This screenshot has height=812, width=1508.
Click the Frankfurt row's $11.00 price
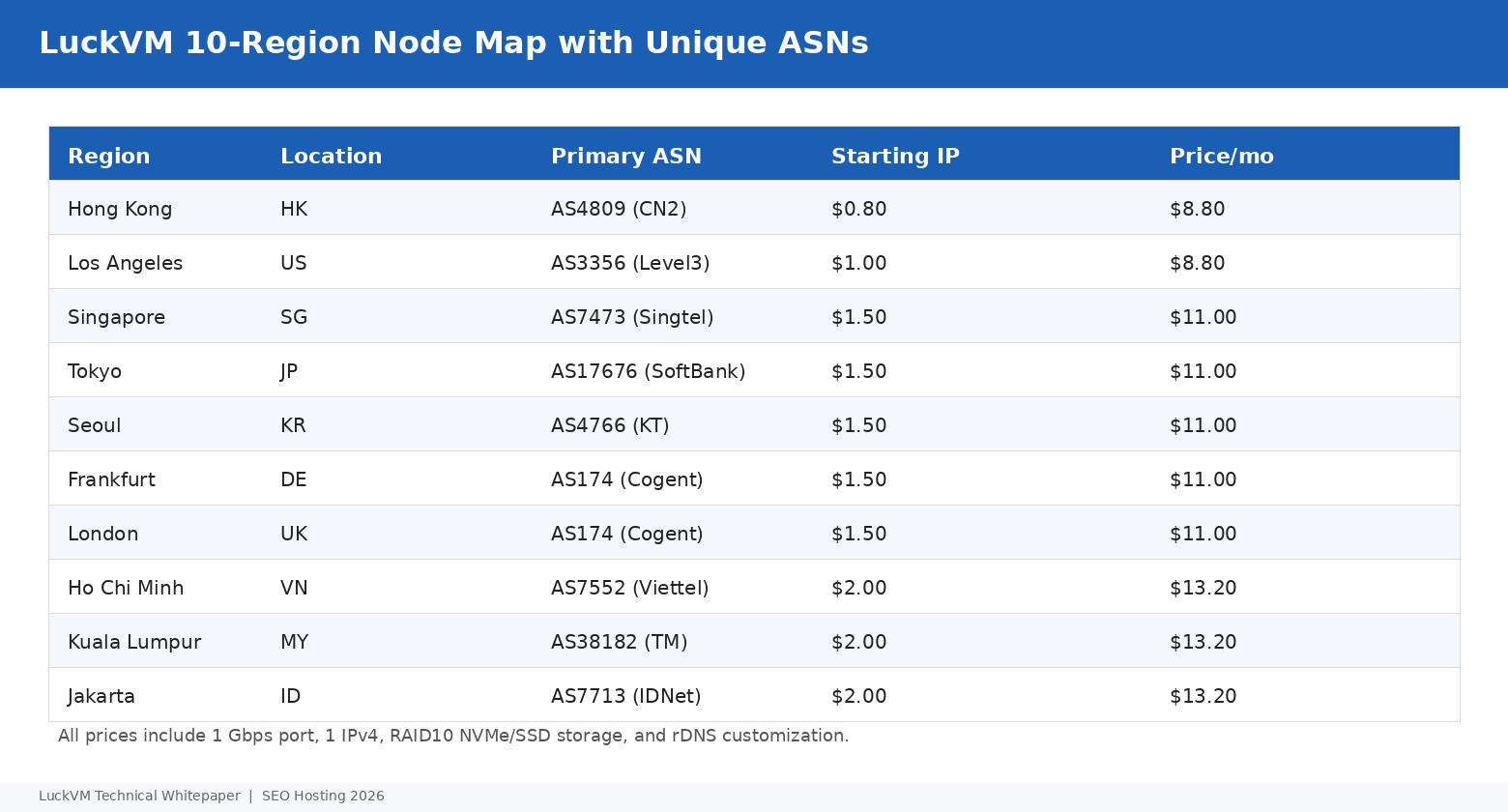point(1203,479)
